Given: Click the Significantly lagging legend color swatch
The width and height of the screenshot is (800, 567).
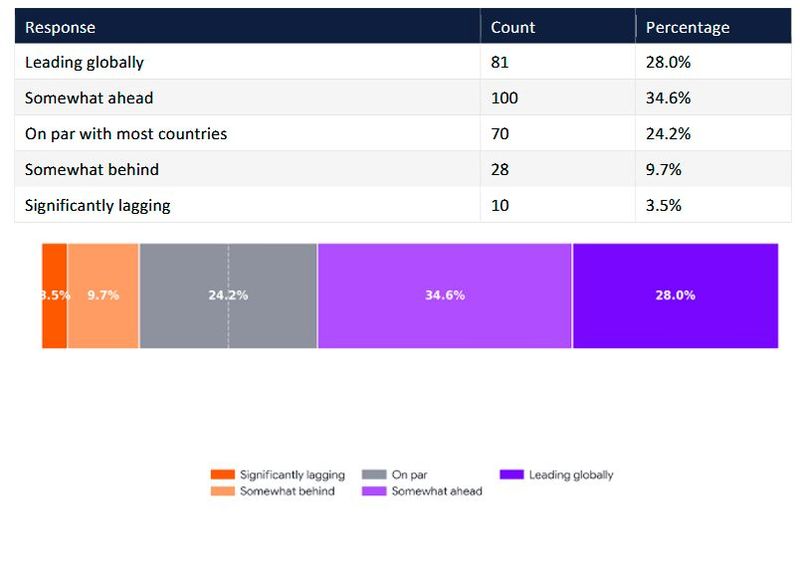Looking at the screenshot, I should [222, 475].
